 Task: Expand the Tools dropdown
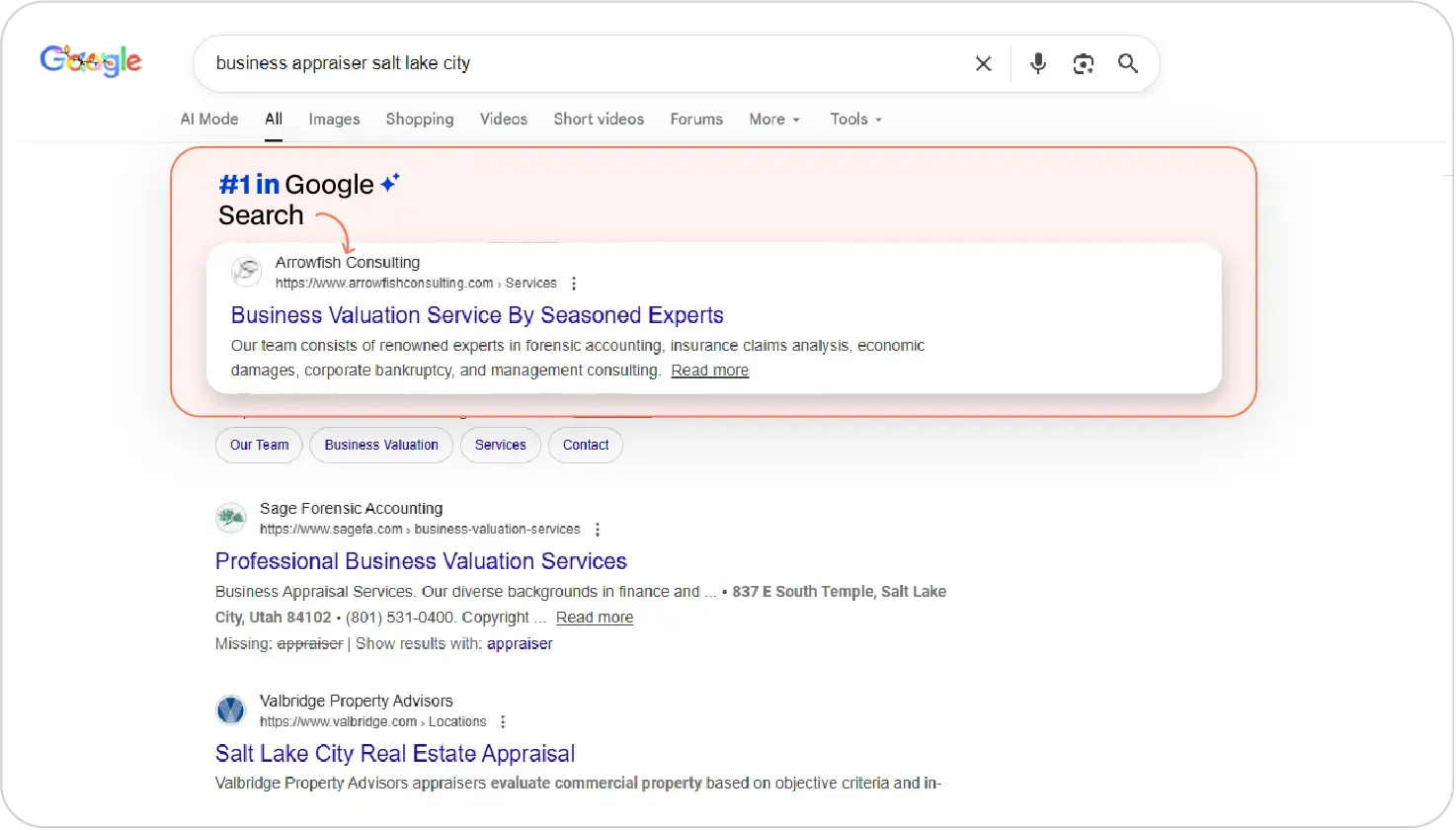pos(855,120)
